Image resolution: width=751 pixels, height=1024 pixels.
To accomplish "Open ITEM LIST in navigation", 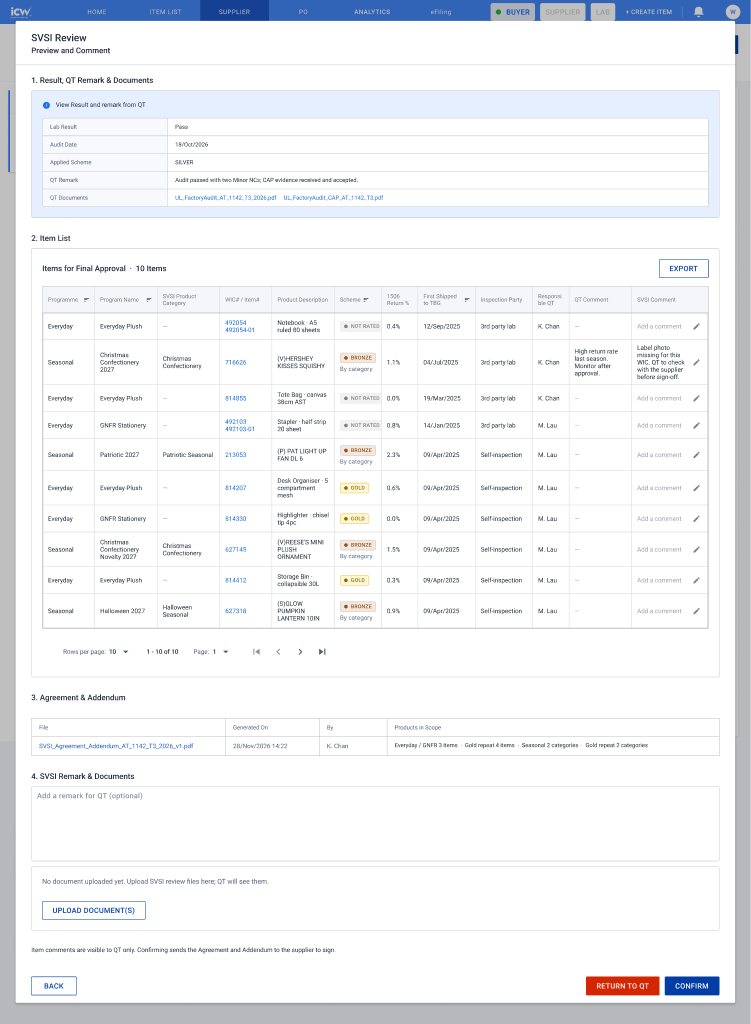I will [165, 12].
